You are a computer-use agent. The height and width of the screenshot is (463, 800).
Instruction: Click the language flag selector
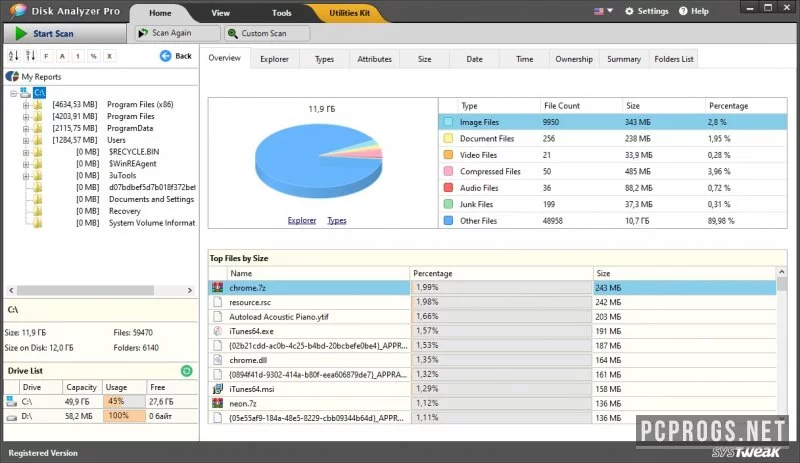point(603,11)
